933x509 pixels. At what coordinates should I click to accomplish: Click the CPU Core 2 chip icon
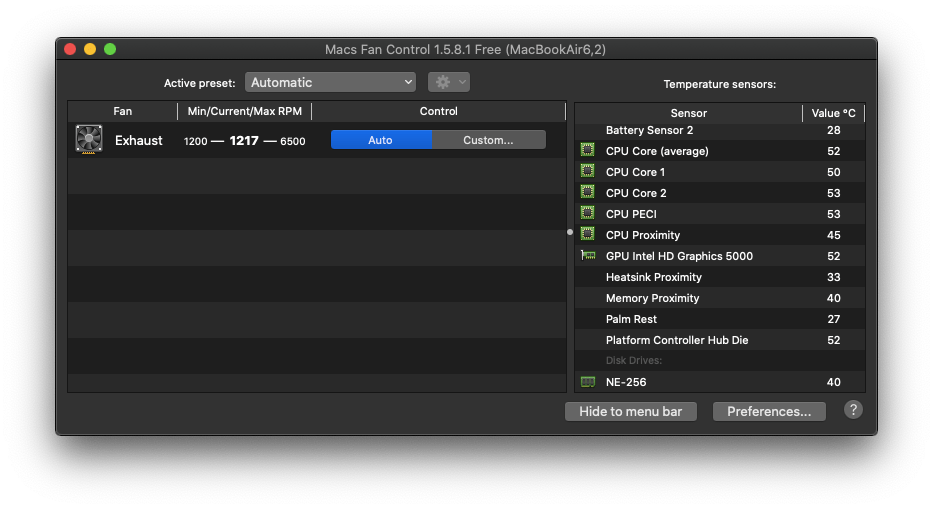(587, 192)
